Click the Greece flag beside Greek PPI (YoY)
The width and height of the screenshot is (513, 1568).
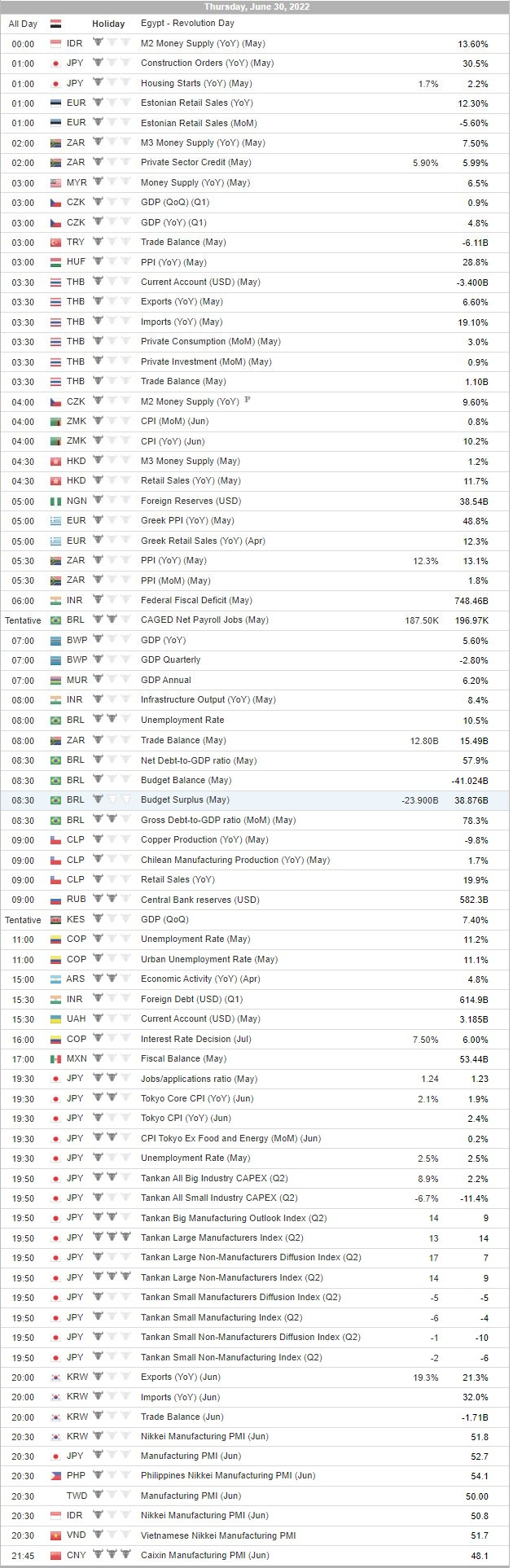click(55, 521)
